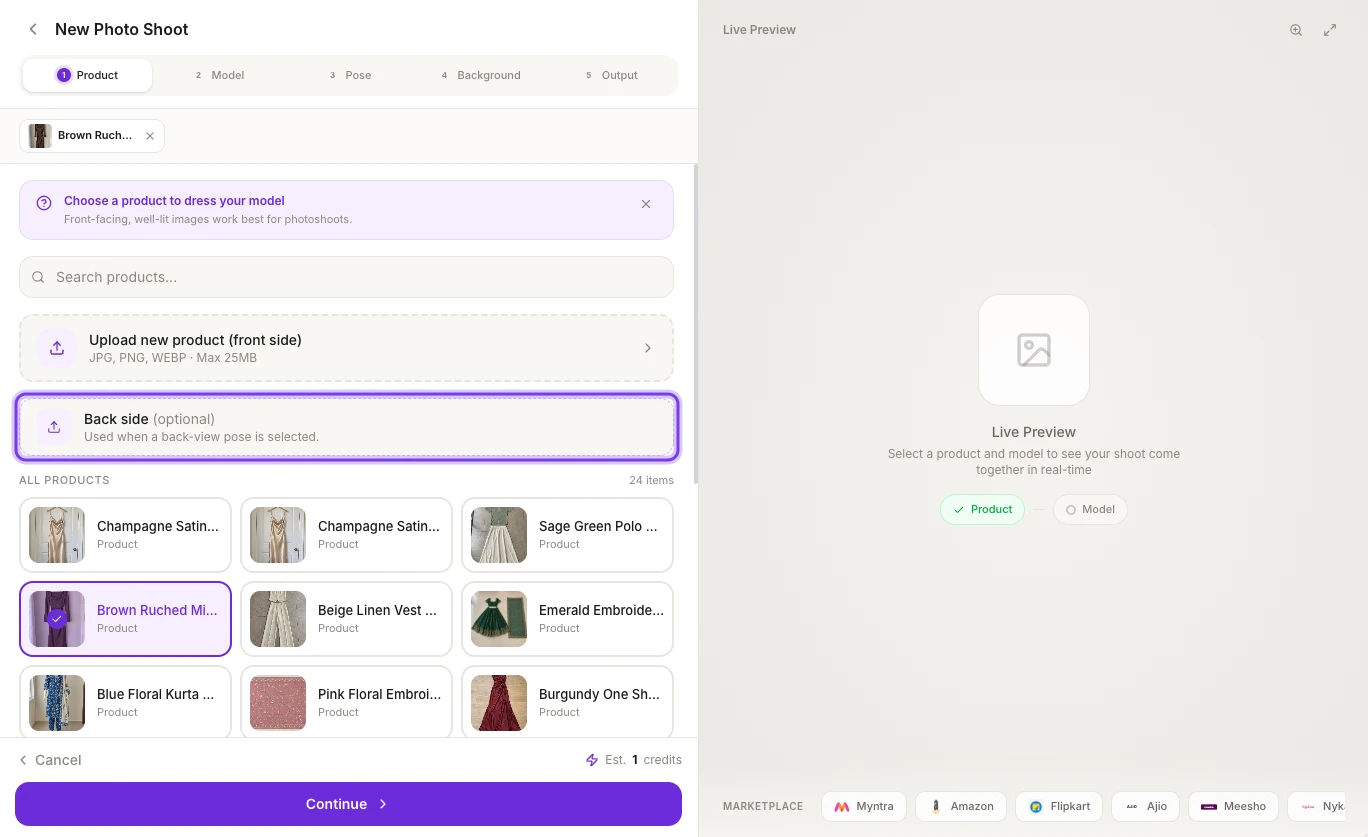The image size is (1368, 837).
Task: Click the Back side upload icon
Action: point(54,427)
